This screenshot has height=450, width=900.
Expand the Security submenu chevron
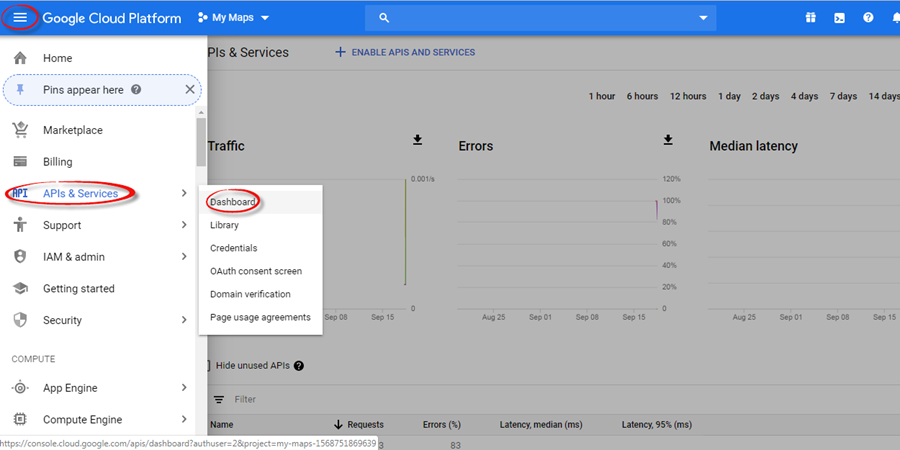(x=184, y=320)
